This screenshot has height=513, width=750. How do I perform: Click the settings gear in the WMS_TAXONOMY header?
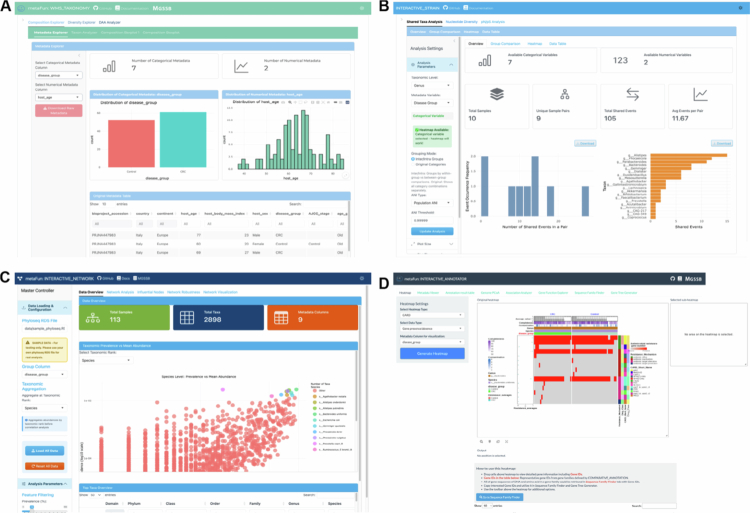[x=362, y=8]
